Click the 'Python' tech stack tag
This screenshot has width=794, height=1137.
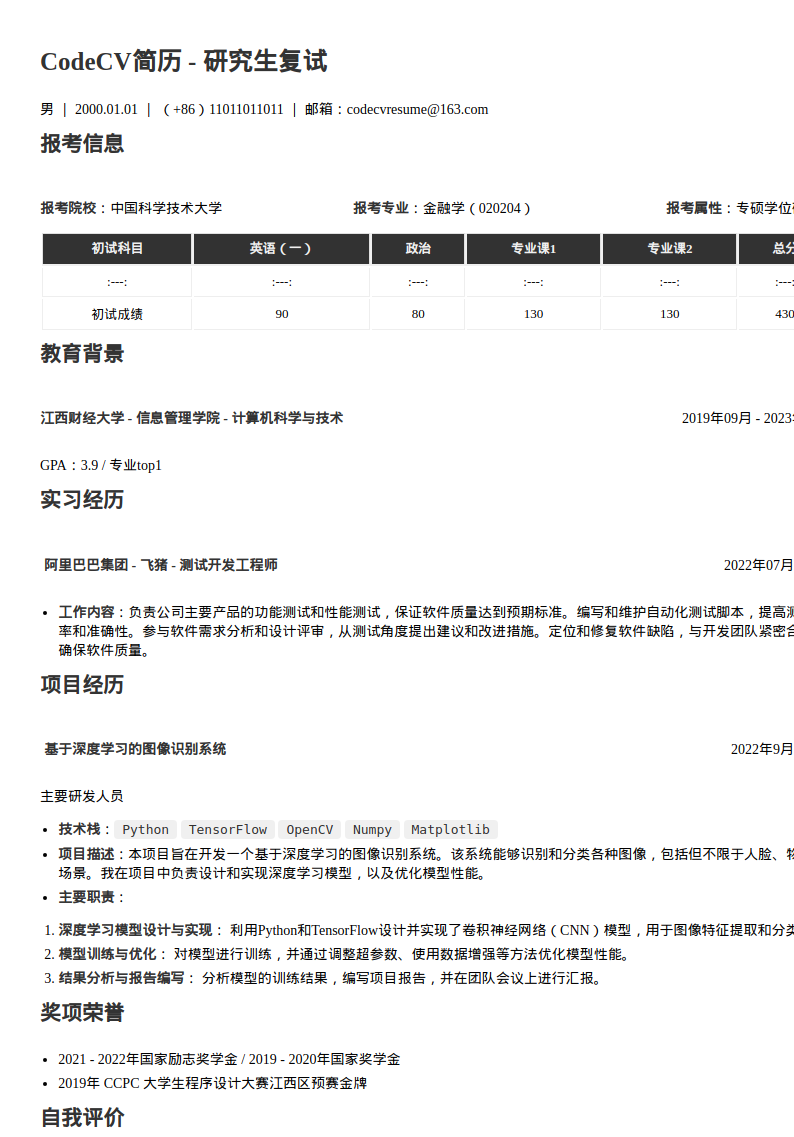[145, 830]
